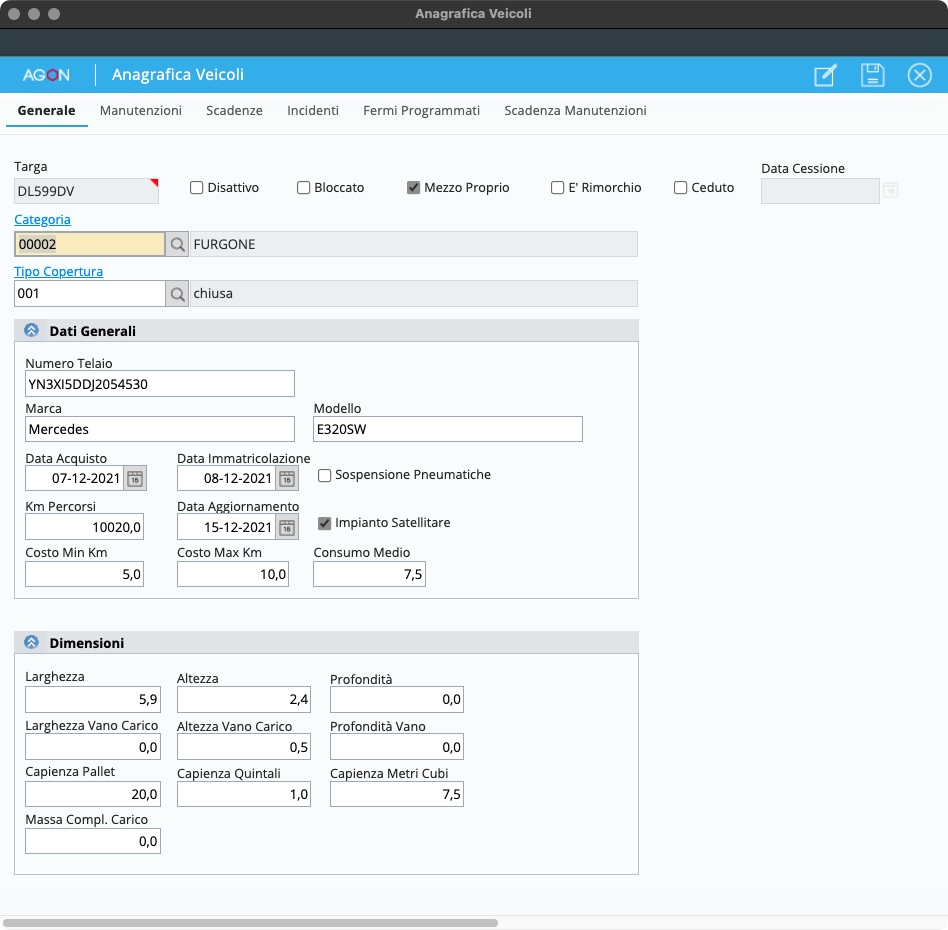Open Categoria search magnifier icon
This screenshot has height=930, width=948.
[x=177, y=244]
